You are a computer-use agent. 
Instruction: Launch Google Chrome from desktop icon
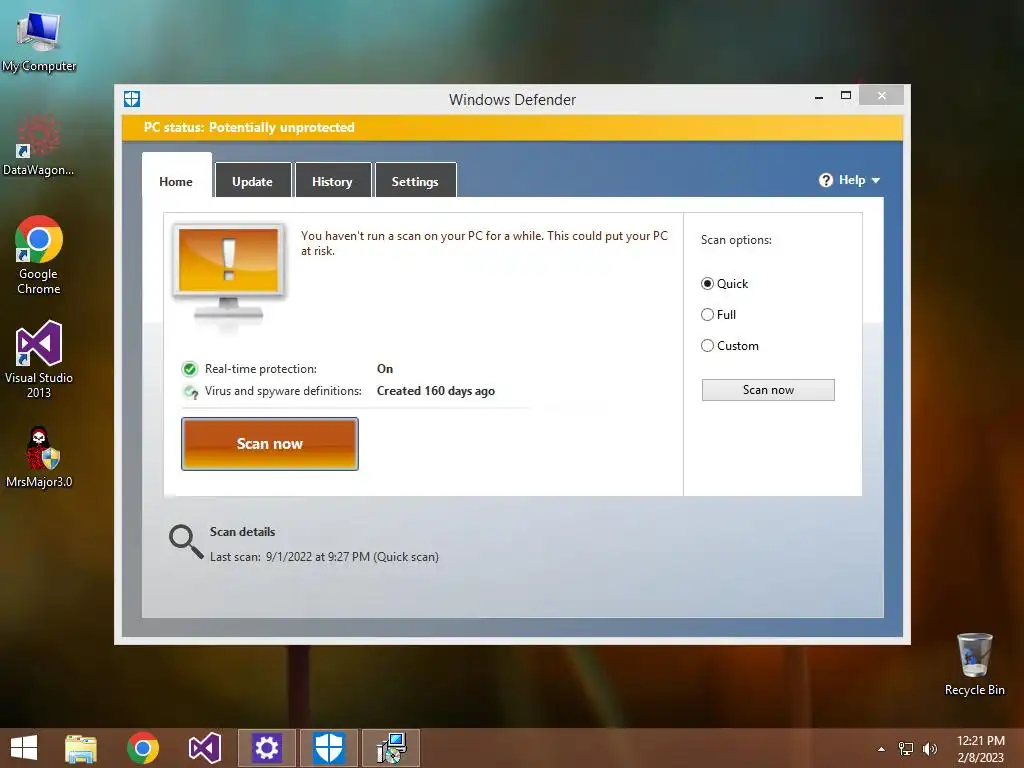click(39, 255)
